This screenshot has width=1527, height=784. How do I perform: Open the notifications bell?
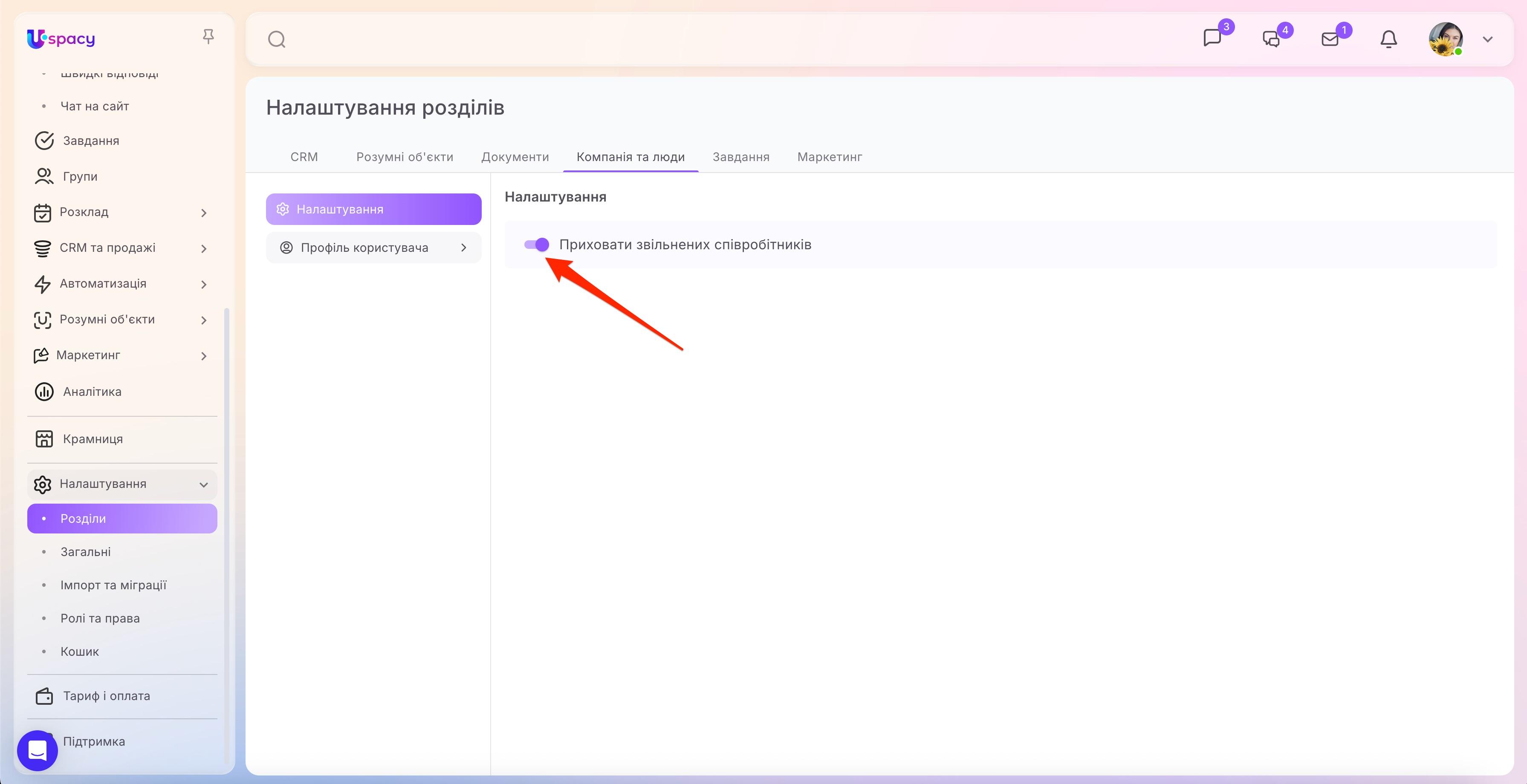(x=1389, y=39)
